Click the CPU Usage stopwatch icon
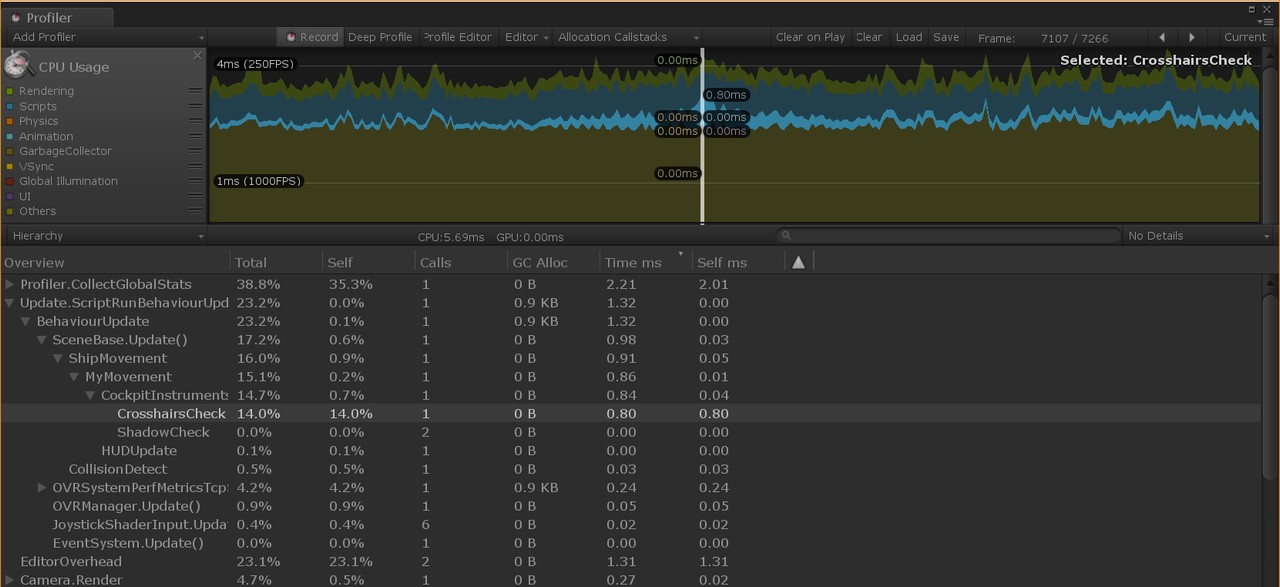The width and height of the screenshot is (1280, 587). [18, 66]
